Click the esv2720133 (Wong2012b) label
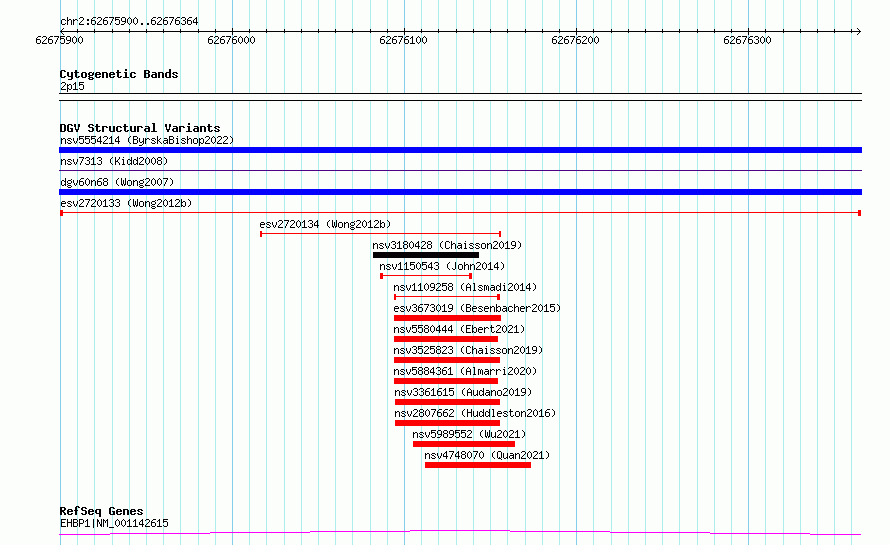The height and width of the screenshot is (545, 890). pos(126,203)
